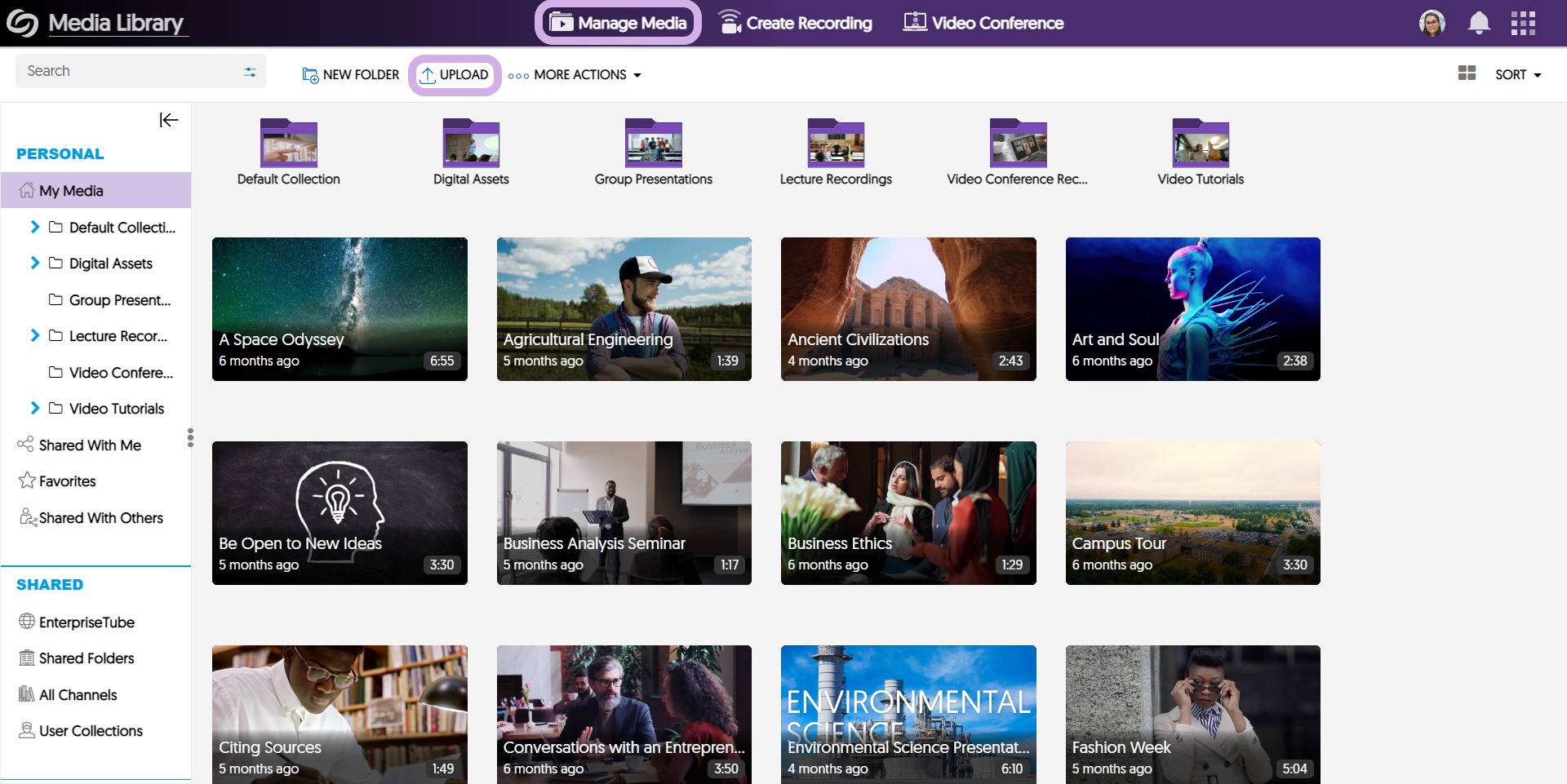
Task: Expand Digital Assets tree chevron
Action: click(x=35, y=263)
